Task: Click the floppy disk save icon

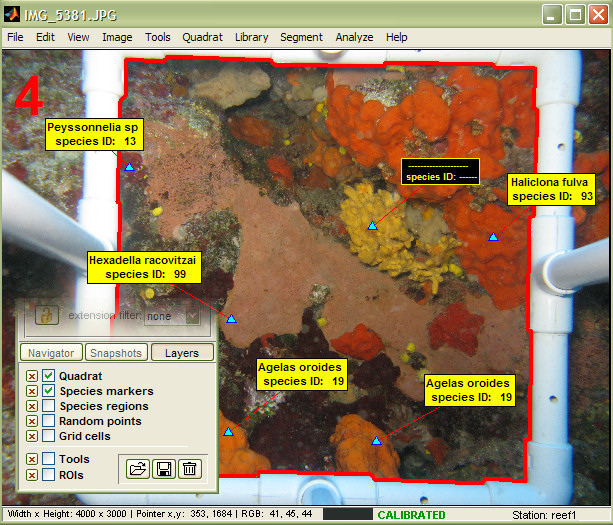Action: click(x=164, y=467)
